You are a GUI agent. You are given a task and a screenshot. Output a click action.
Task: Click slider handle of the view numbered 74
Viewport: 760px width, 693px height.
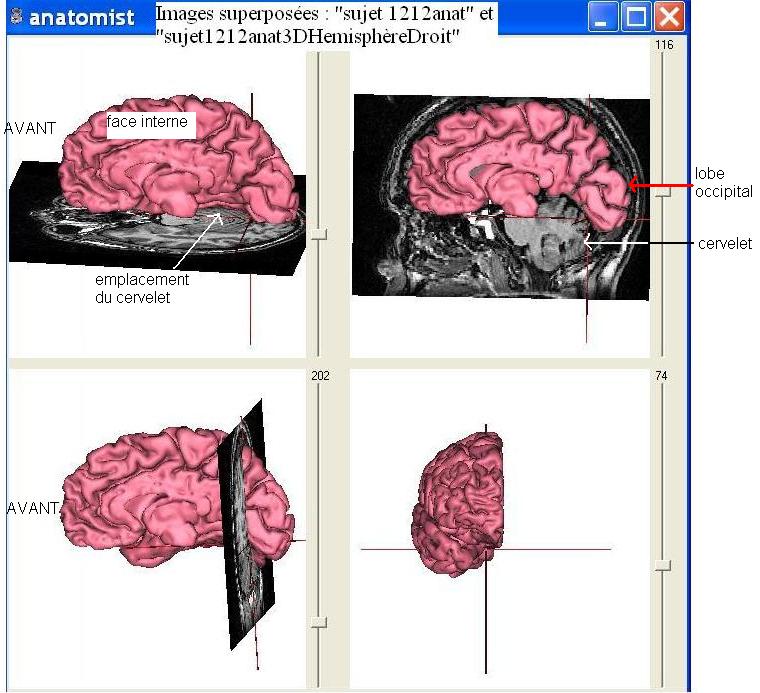pos(663,565)
